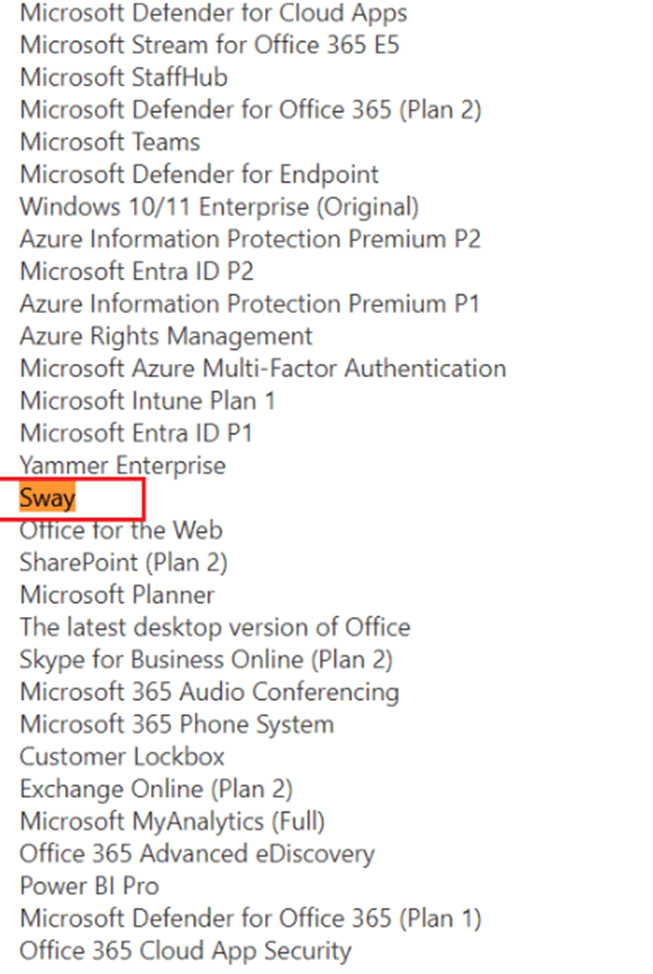Click Microsoft Teams in the list
Screen dimensions: 653x974
[x=110, y=142]
